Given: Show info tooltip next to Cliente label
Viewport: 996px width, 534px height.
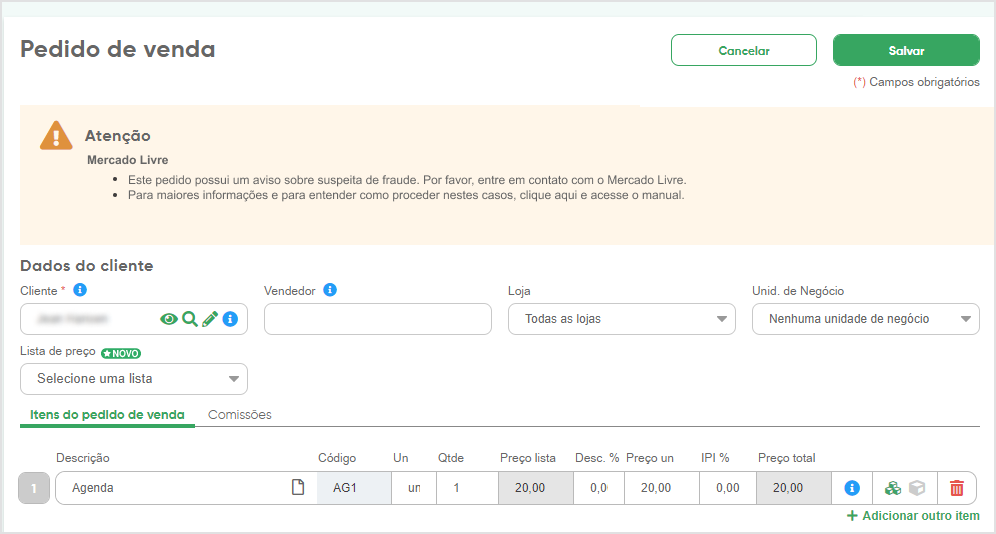Looking at the screenshot, I should (80, 290).
